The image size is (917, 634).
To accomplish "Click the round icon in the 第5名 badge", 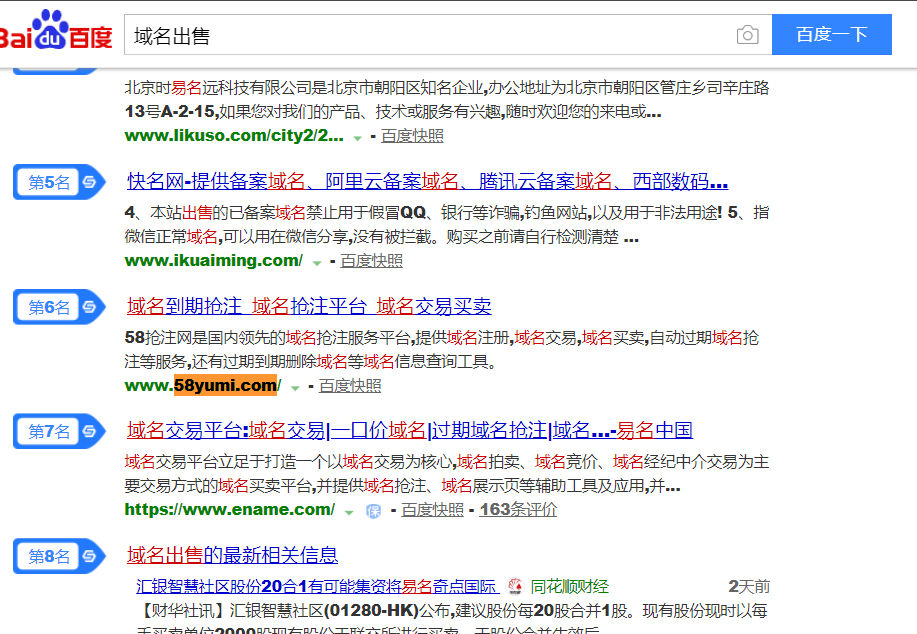I will click(89, 182).
